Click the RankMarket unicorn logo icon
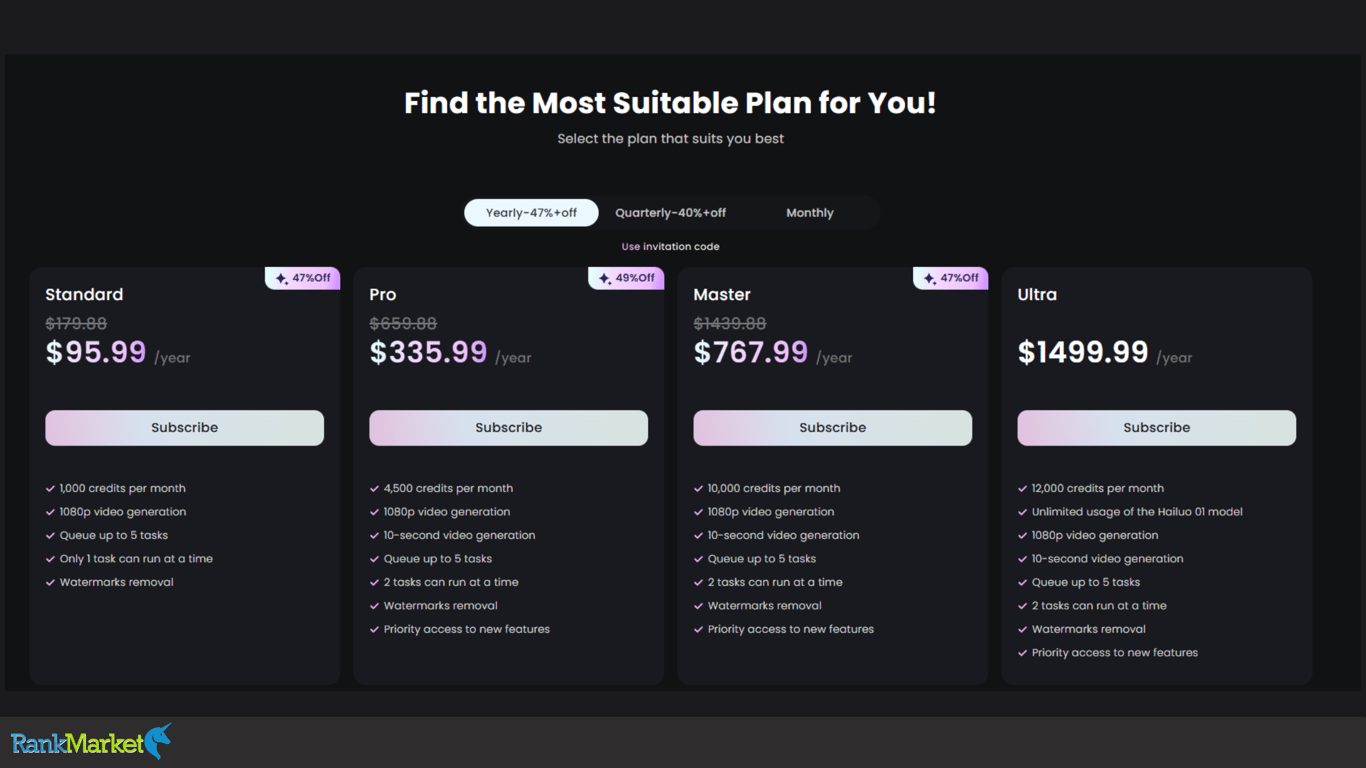Image resolution: width=1366 pixels, height=768 pixels. click(159, 741)
